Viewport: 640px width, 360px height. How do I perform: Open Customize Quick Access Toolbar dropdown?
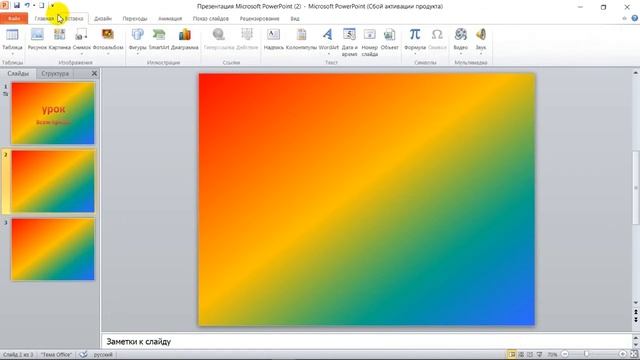(53, 5)
